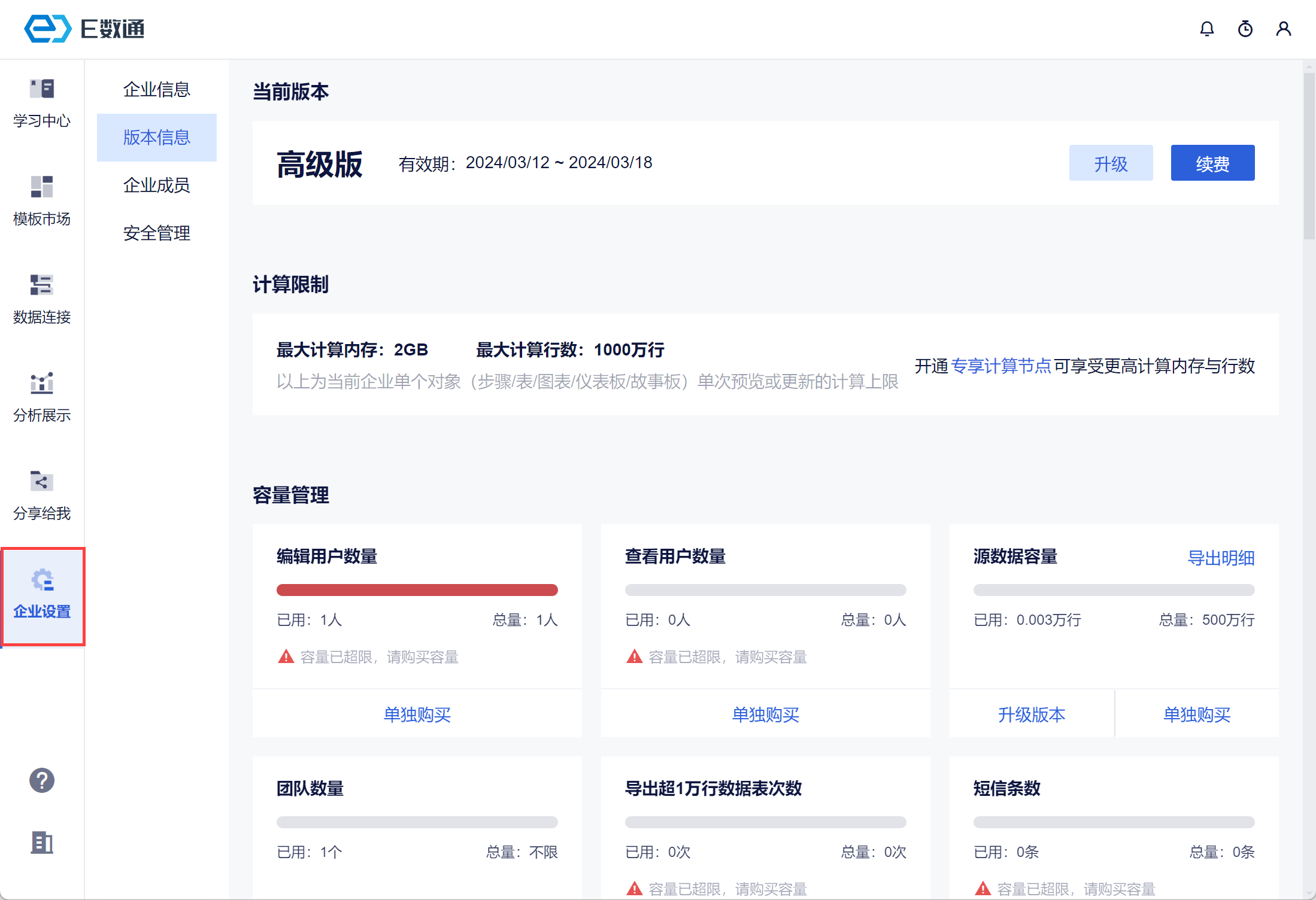Open the 分享给我 folder icon
The width and height of the screenshot is (1316, 900).
[42, 482]
